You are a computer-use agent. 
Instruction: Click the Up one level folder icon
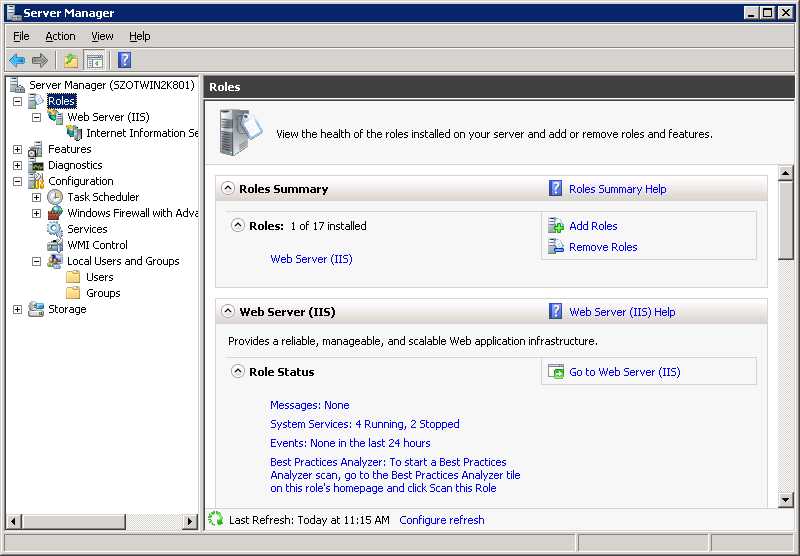click(x=71, y=61)
